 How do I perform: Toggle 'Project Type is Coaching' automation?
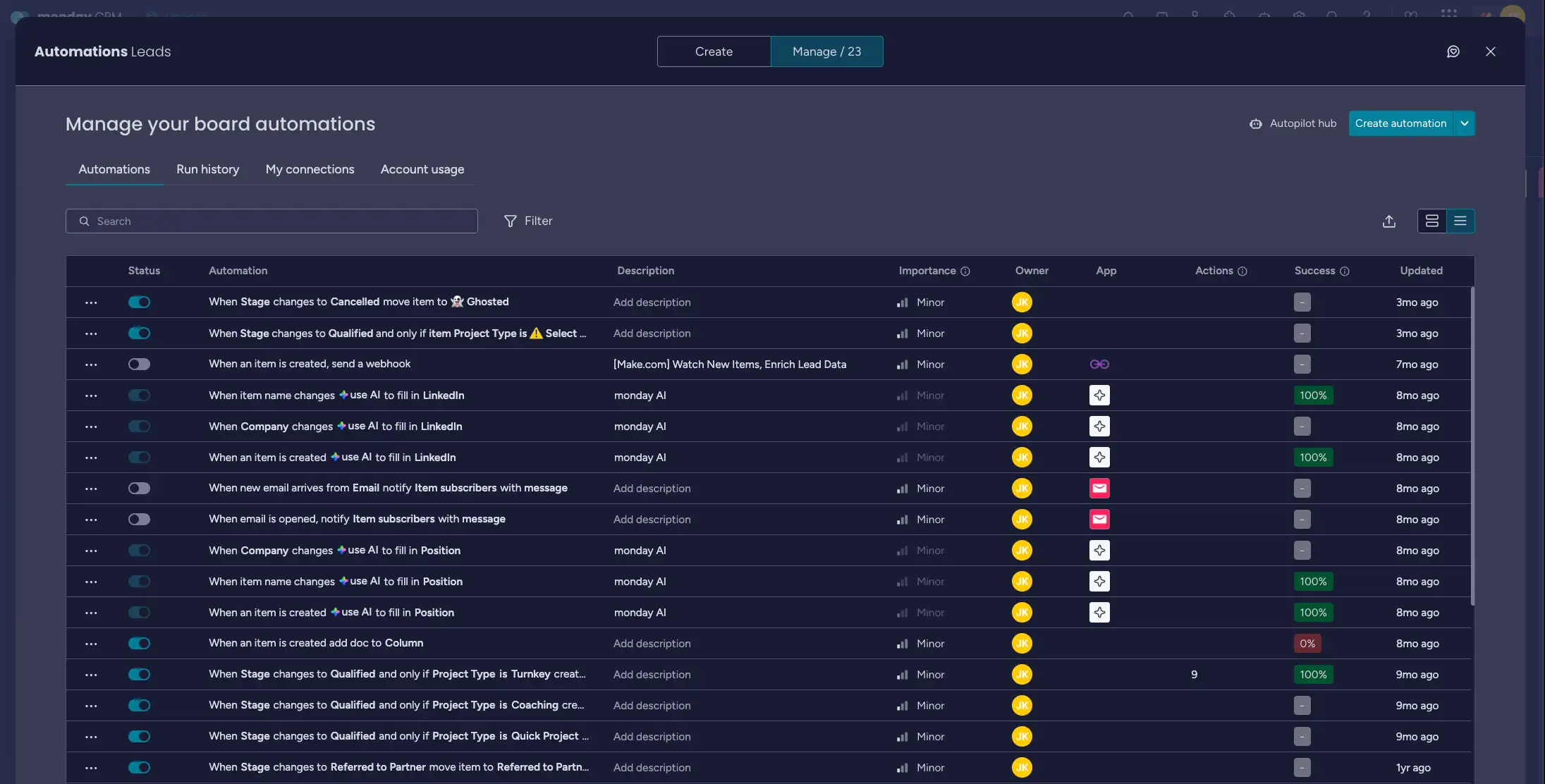139,706
